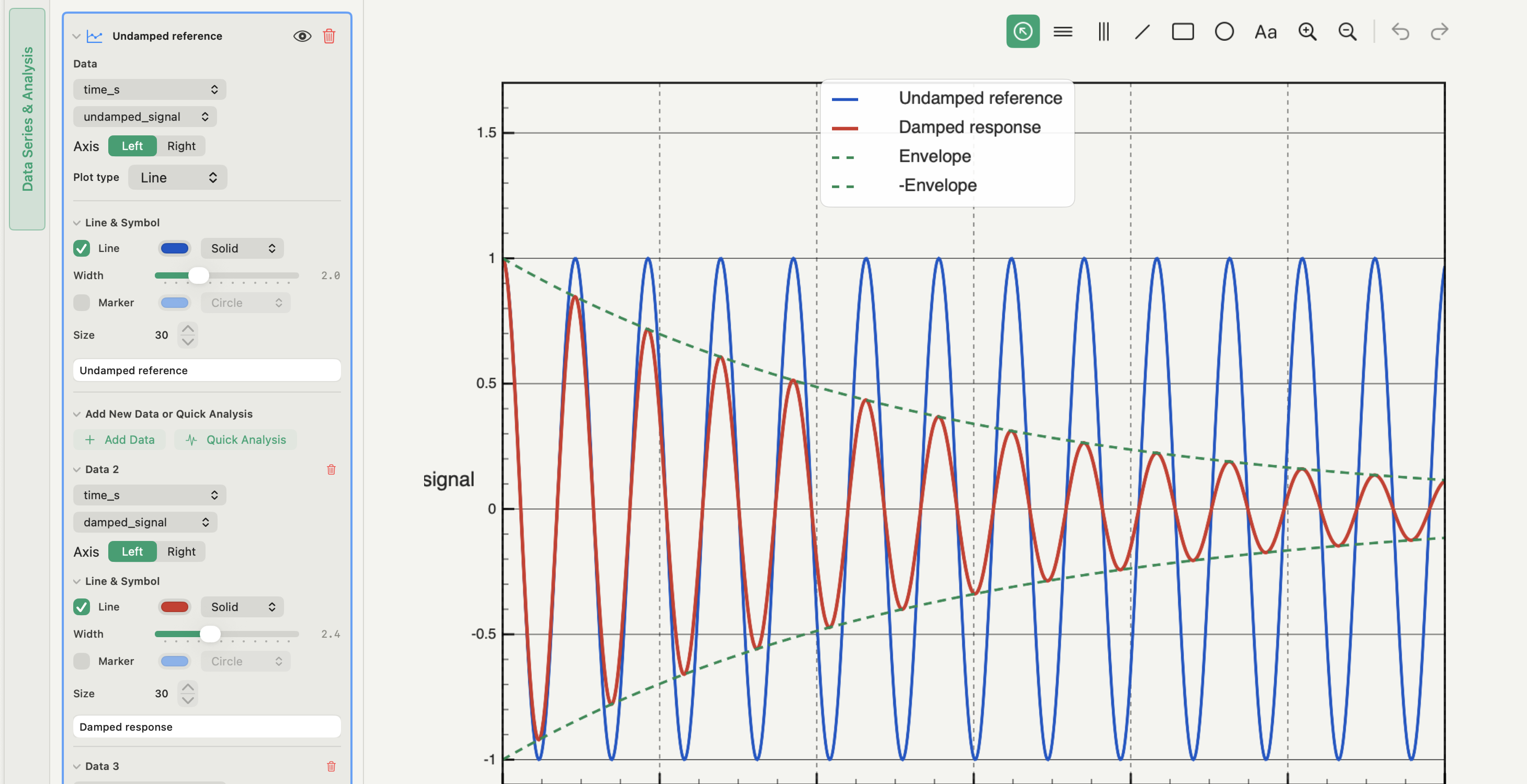Select Left axis for Undamped reference

[132, 146]
